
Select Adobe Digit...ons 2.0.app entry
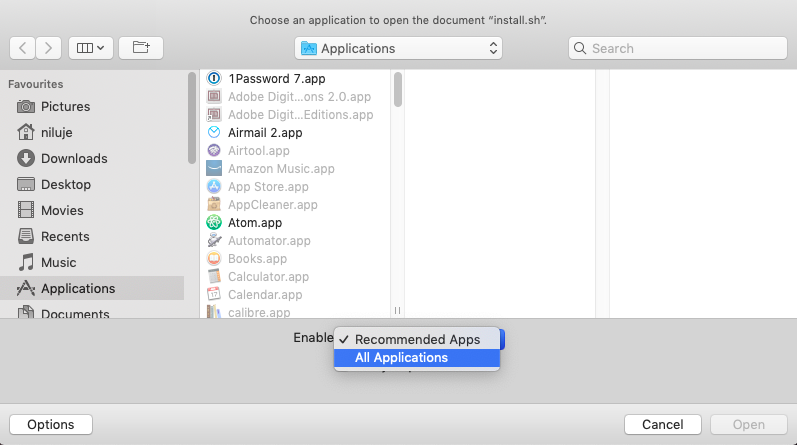pyautogui.click(x=297, y=97)
